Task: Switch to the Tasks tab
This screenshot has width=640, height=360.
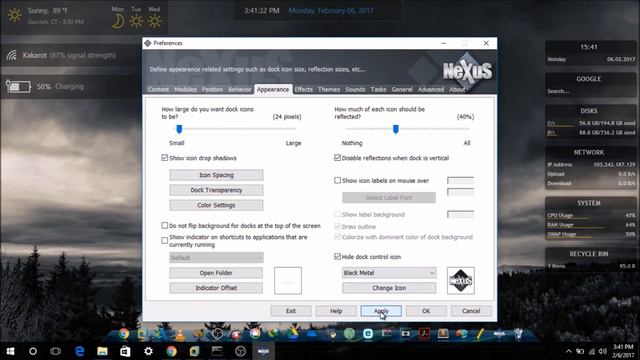Action: point(378,89)
